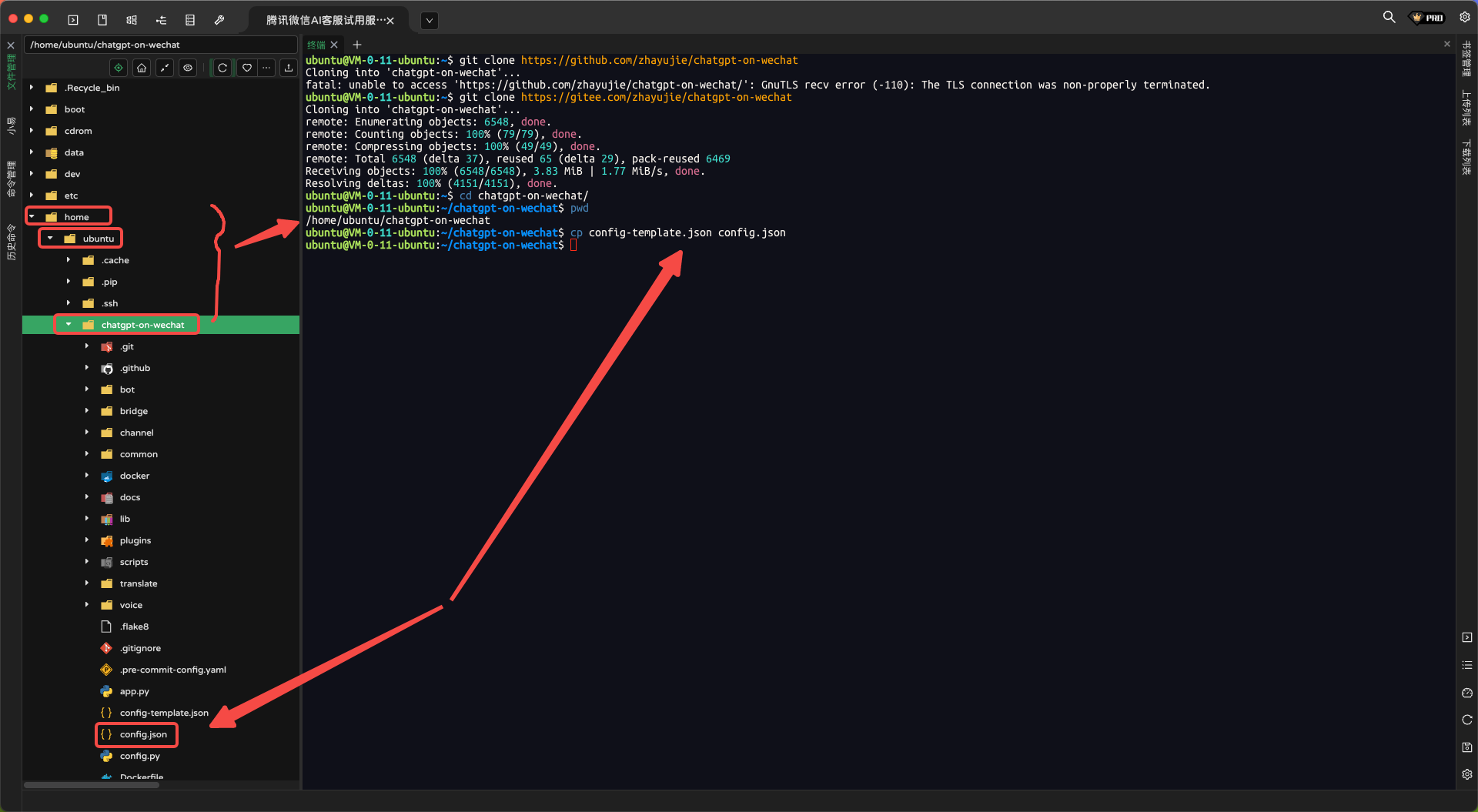The height and width of the screenshot is (812, 1478).
Task: Select the channel folder
Action: [136, 433]
